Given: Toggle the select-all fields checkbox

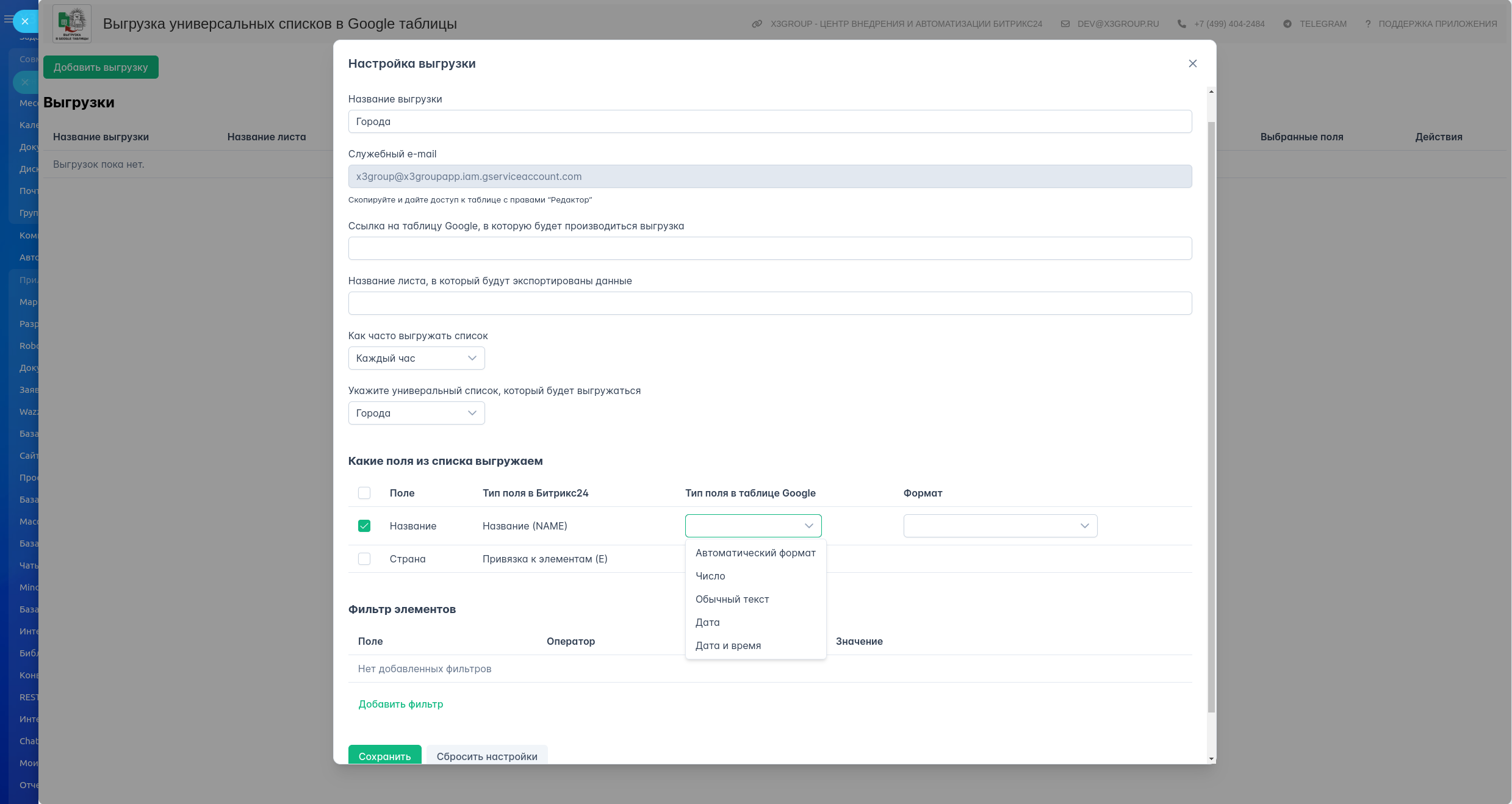Looking at the screenshot, I should [x=364, y=493].
